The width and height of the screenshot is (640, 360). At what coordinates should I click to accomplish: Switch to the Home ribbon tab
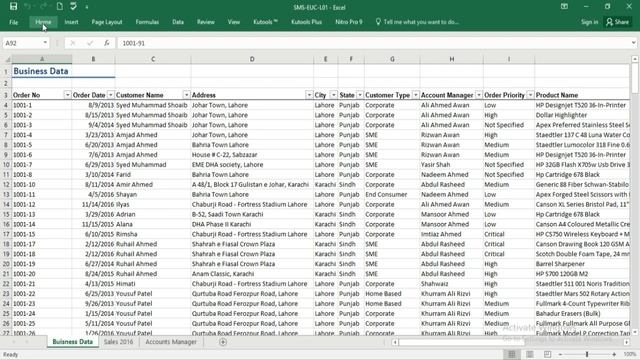[43, 22]
